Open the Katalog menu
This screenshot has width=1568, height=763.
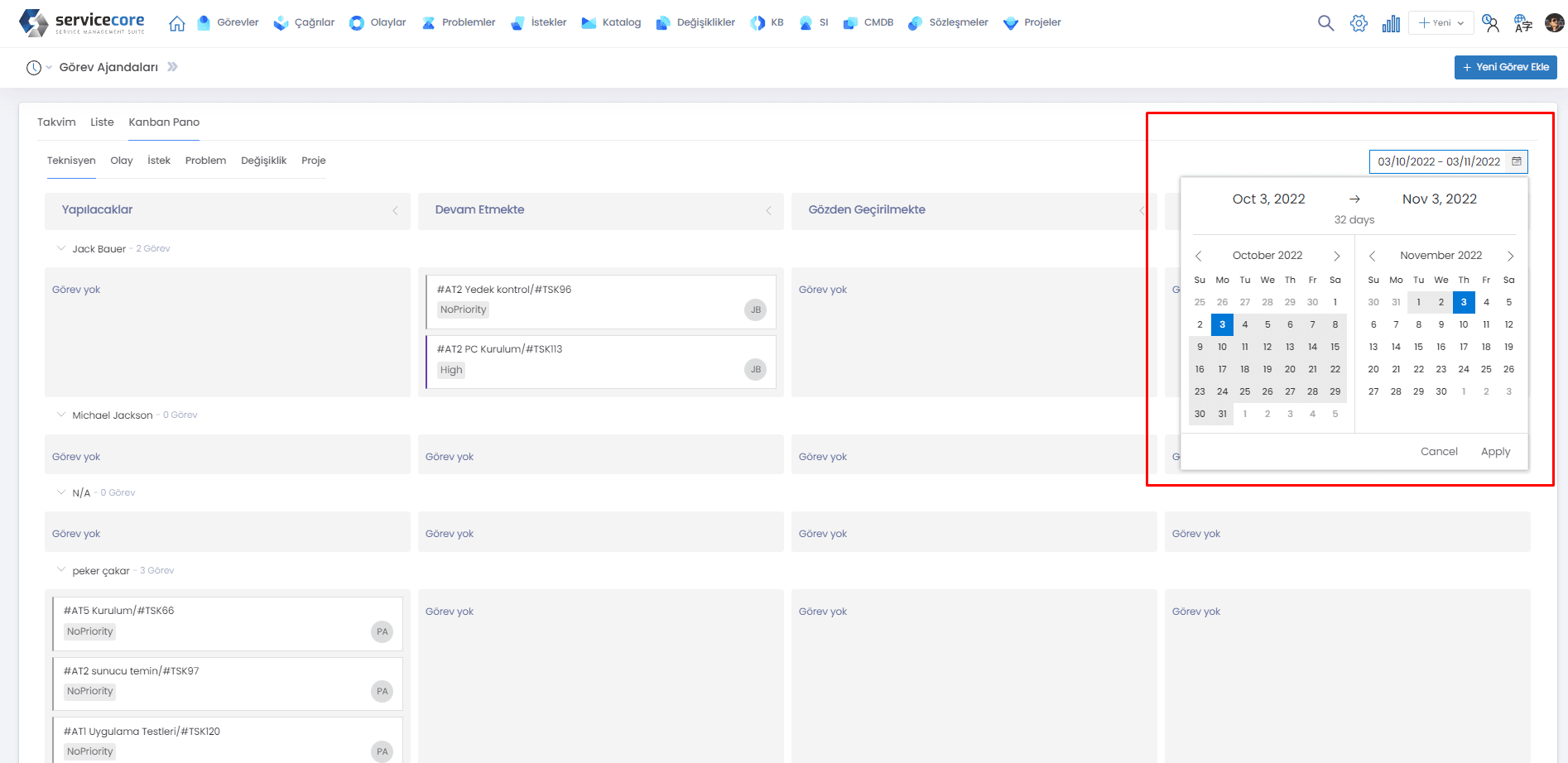tap(611, 22)
